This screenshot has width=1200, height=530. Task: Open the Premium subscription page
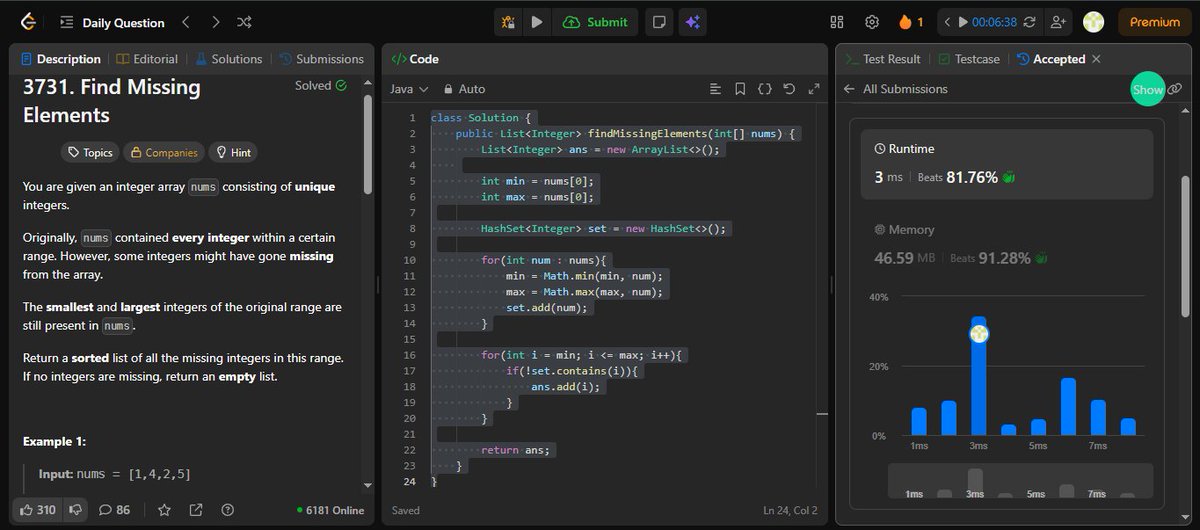[x=1155, y=22]
